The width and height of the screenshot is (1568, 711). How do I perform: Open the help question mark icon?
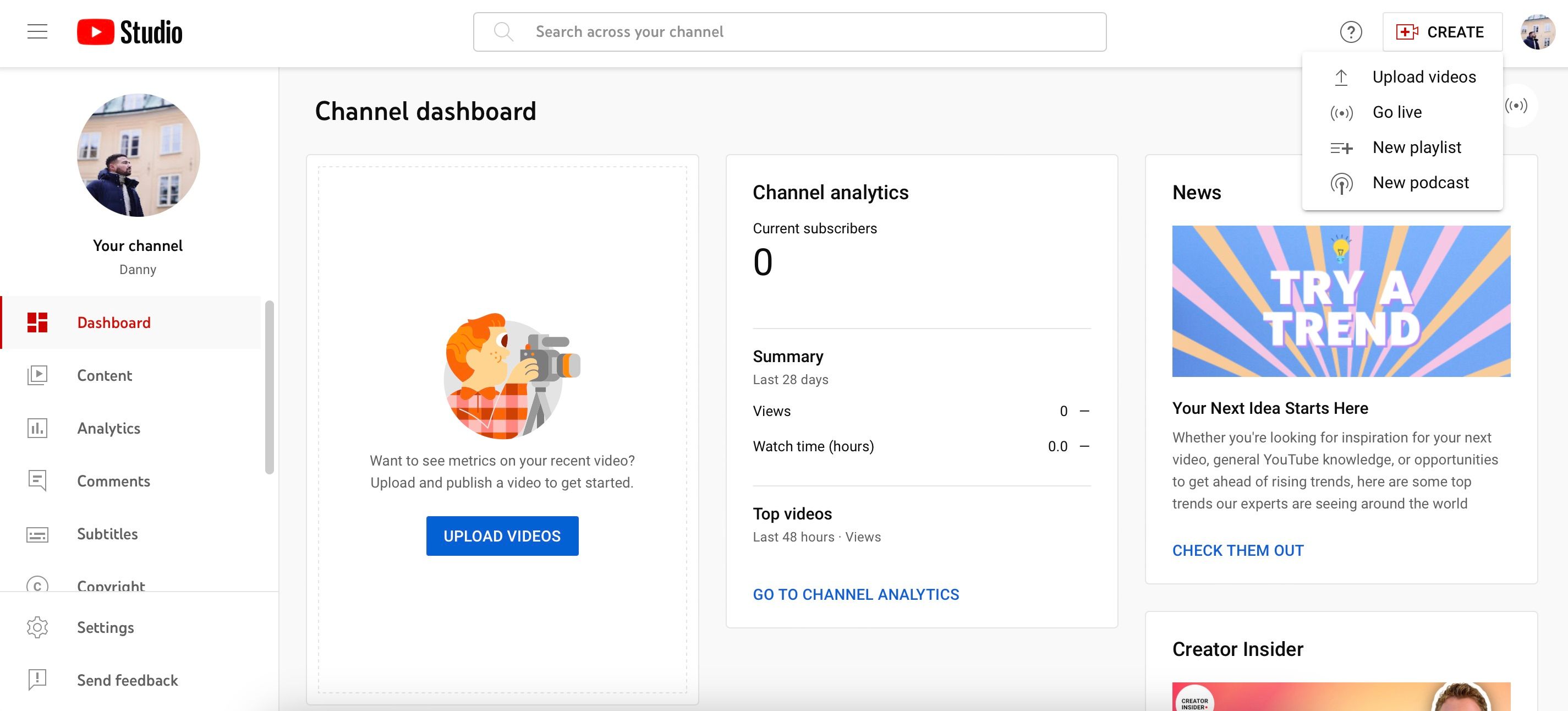(x=1351, y=32)
